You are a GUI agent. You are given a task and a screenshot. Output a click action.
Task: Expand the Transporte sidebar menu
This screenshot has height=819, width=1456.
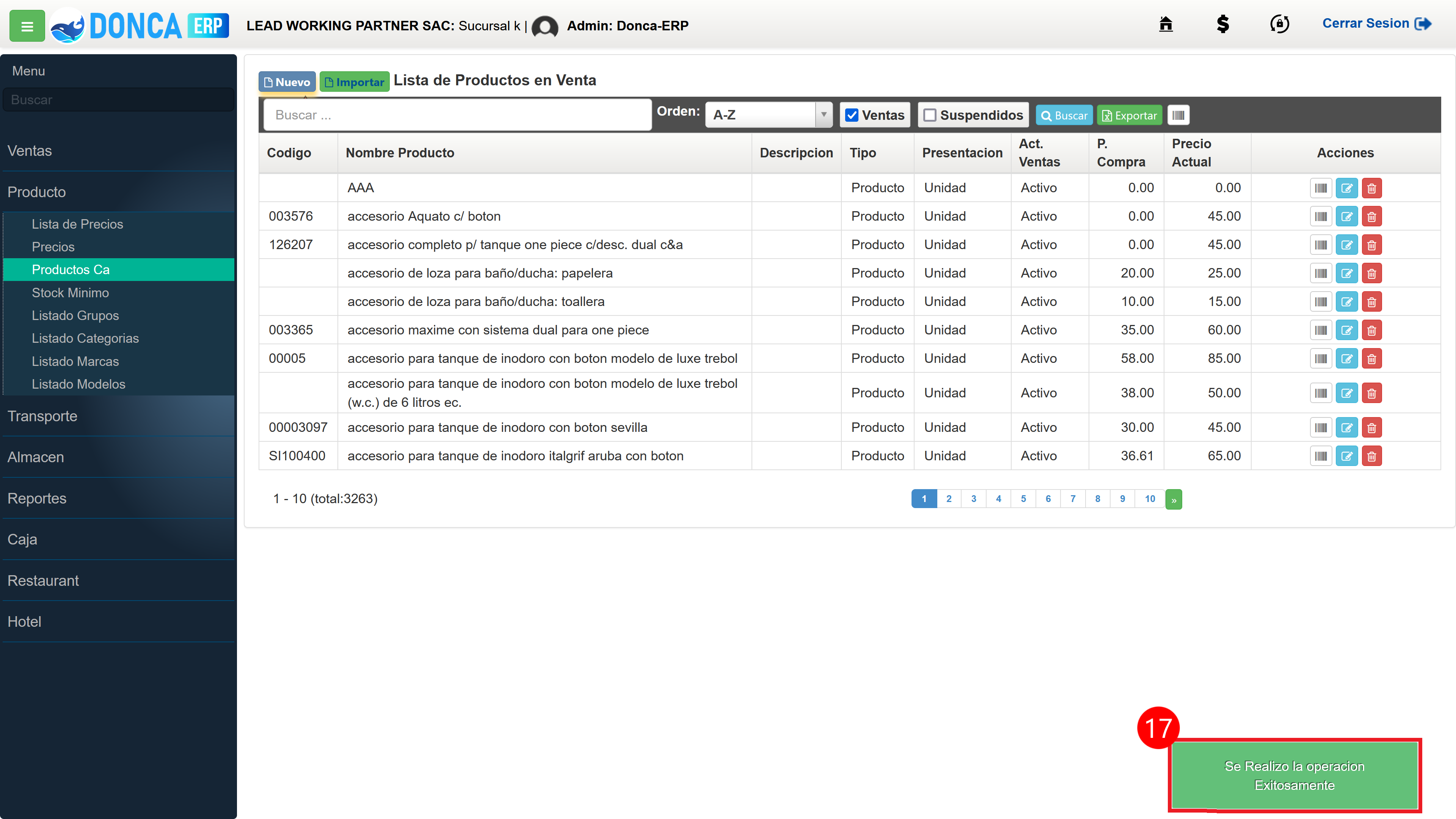coord(119,416)
